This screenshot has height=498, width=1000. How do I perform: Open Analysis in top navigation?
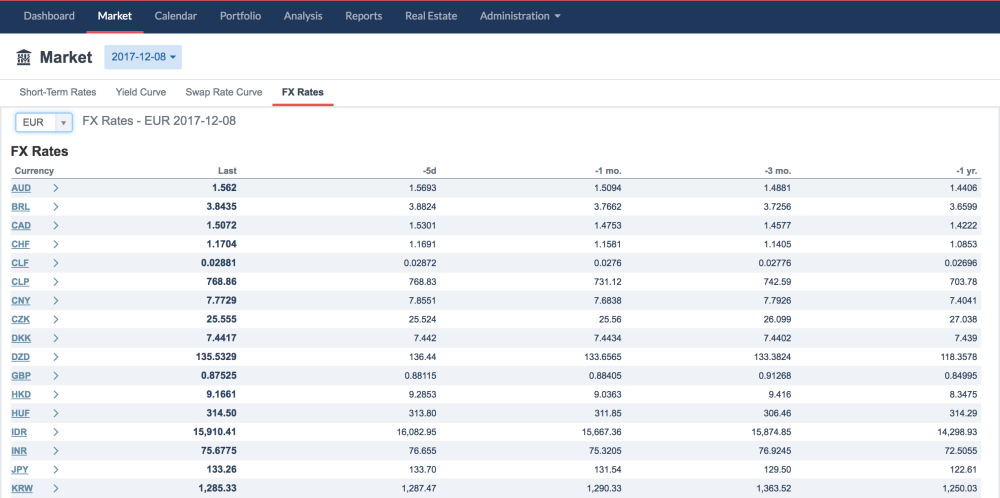click(x=303, y=16)
